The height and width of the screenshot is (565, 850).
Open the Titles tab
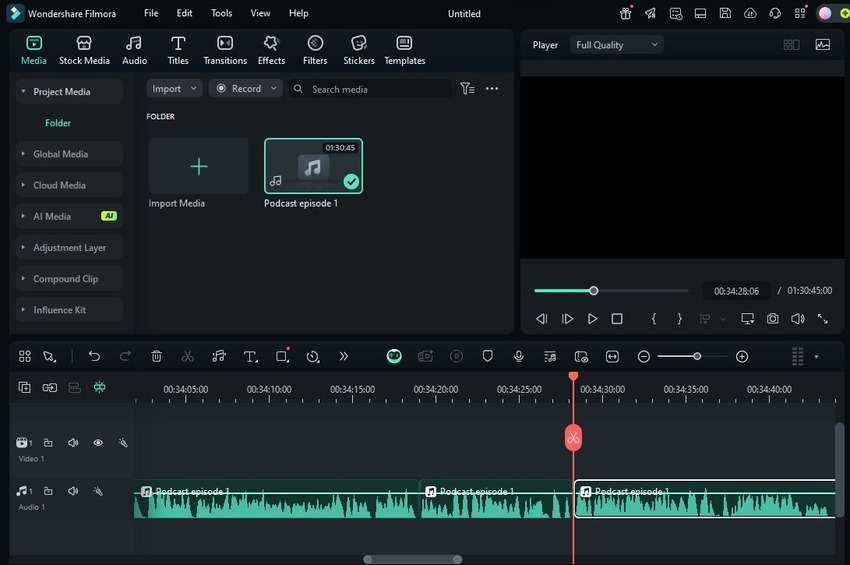coord(178,50)
